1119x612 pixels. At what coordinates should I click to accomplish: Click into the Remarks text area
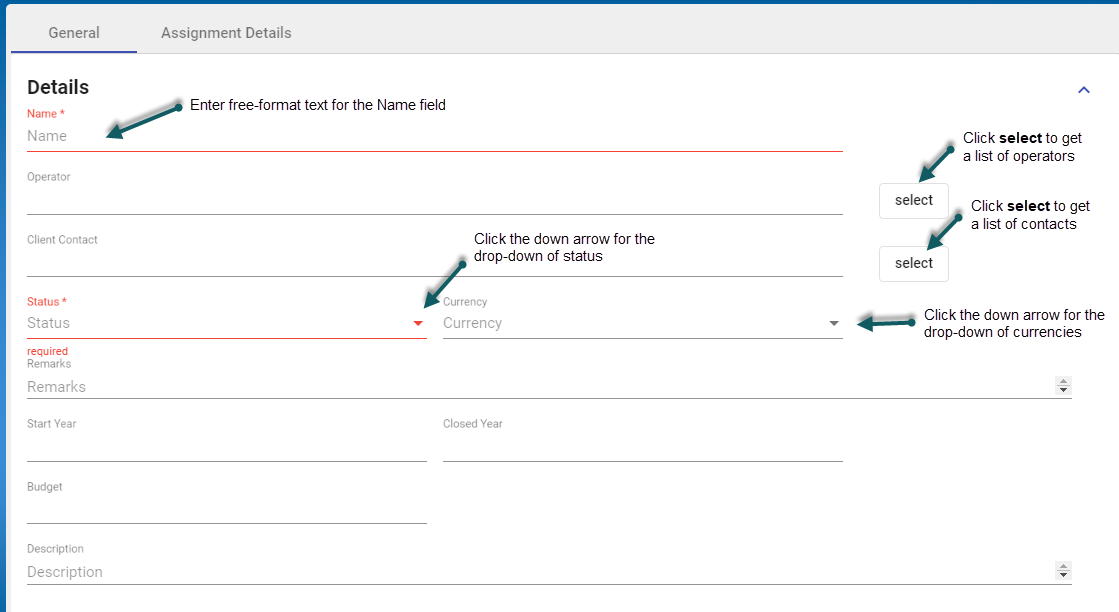click(540, 387)
